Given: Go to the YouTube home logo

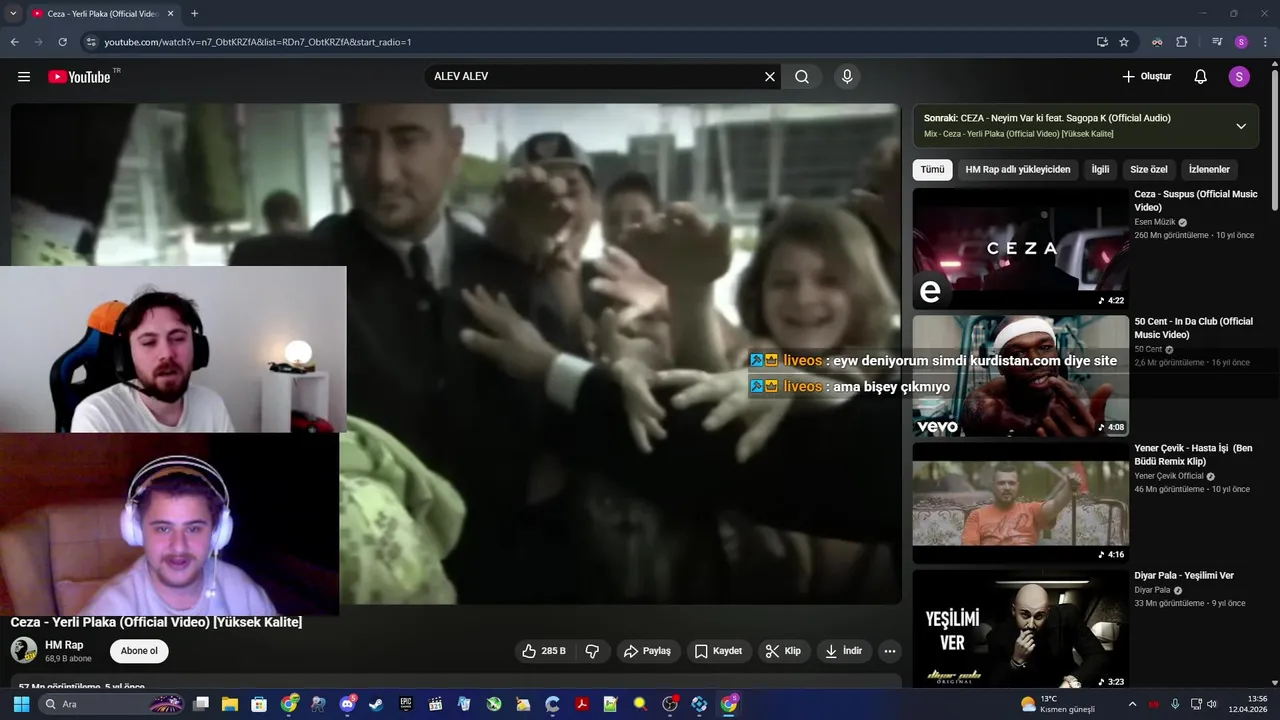Looking at the screenshot, I should click(80, 77).
